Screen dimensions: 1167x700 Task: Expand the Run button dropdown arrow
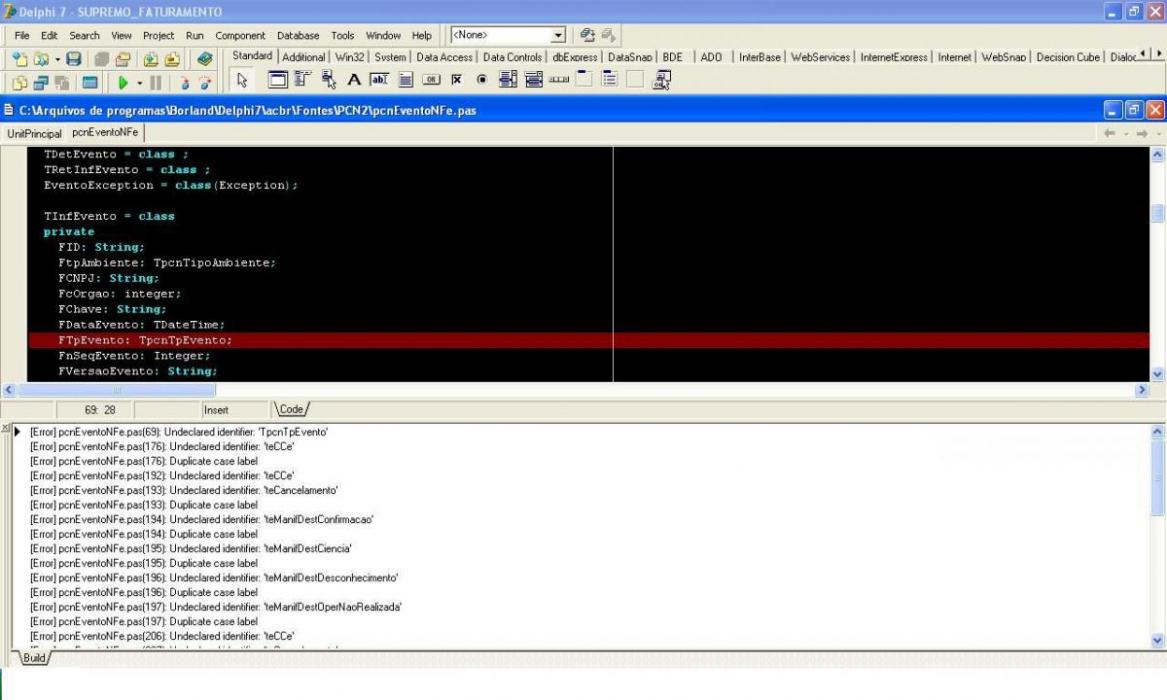(x=139, y=83)
